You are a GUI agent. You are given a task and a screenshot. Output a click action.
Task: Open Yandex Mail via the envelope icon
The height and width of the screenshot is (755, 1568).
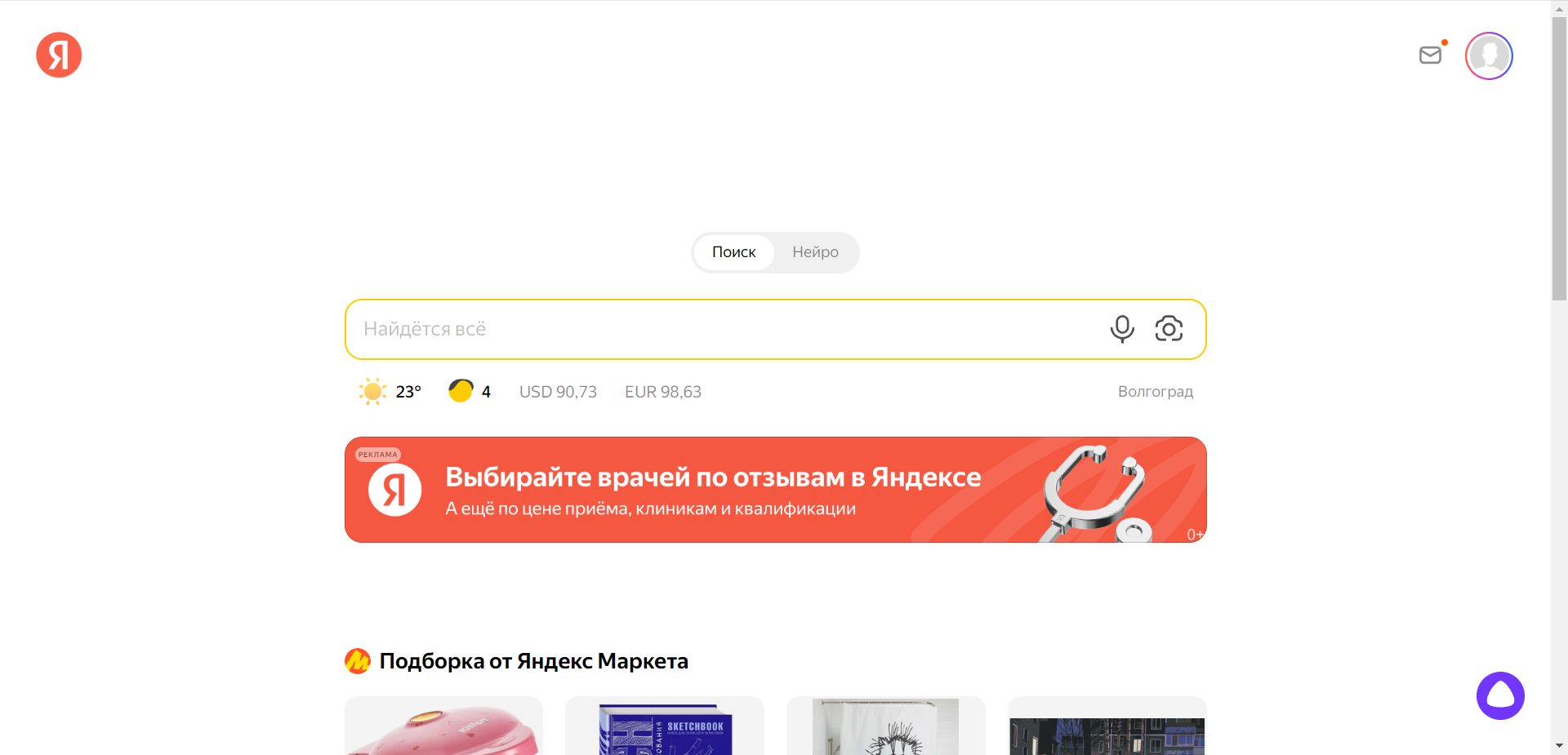coord(1430,55)
